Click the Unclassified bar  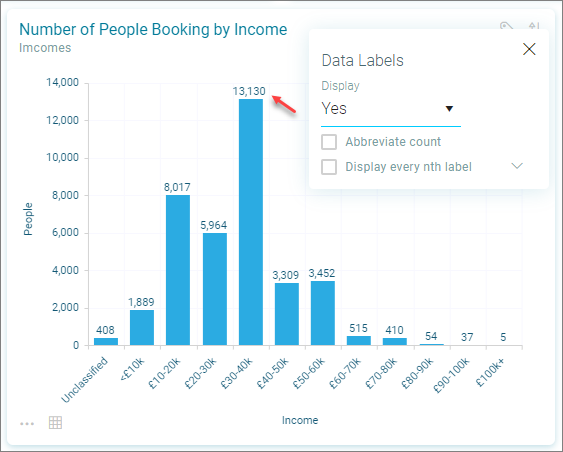pos(106,341)
